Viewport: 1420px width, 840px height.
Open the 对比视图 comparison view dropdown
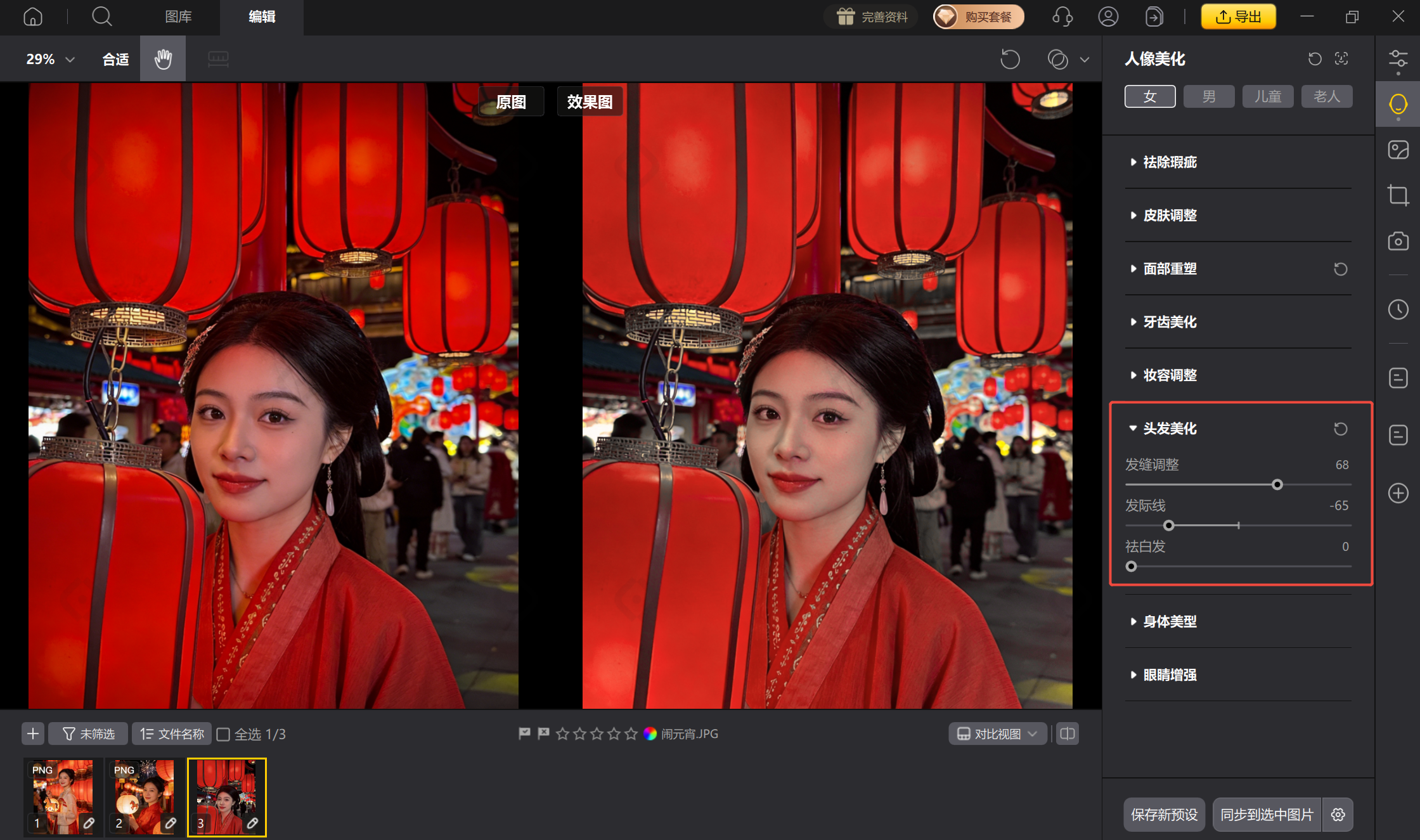(997, 733)
